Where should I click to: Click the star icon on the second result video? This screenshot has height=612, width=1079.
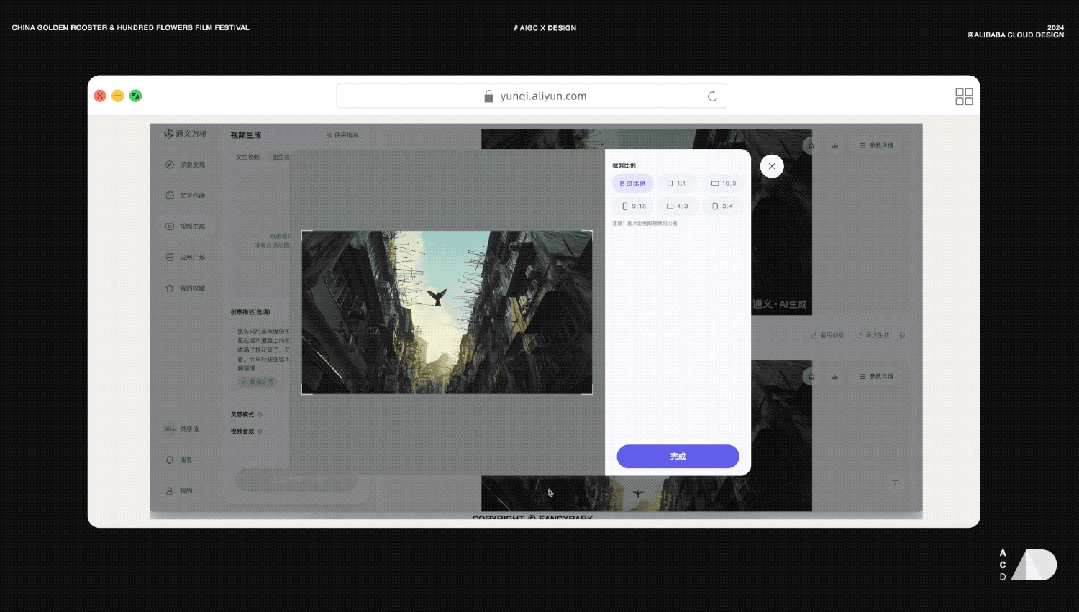click(811, 377)
